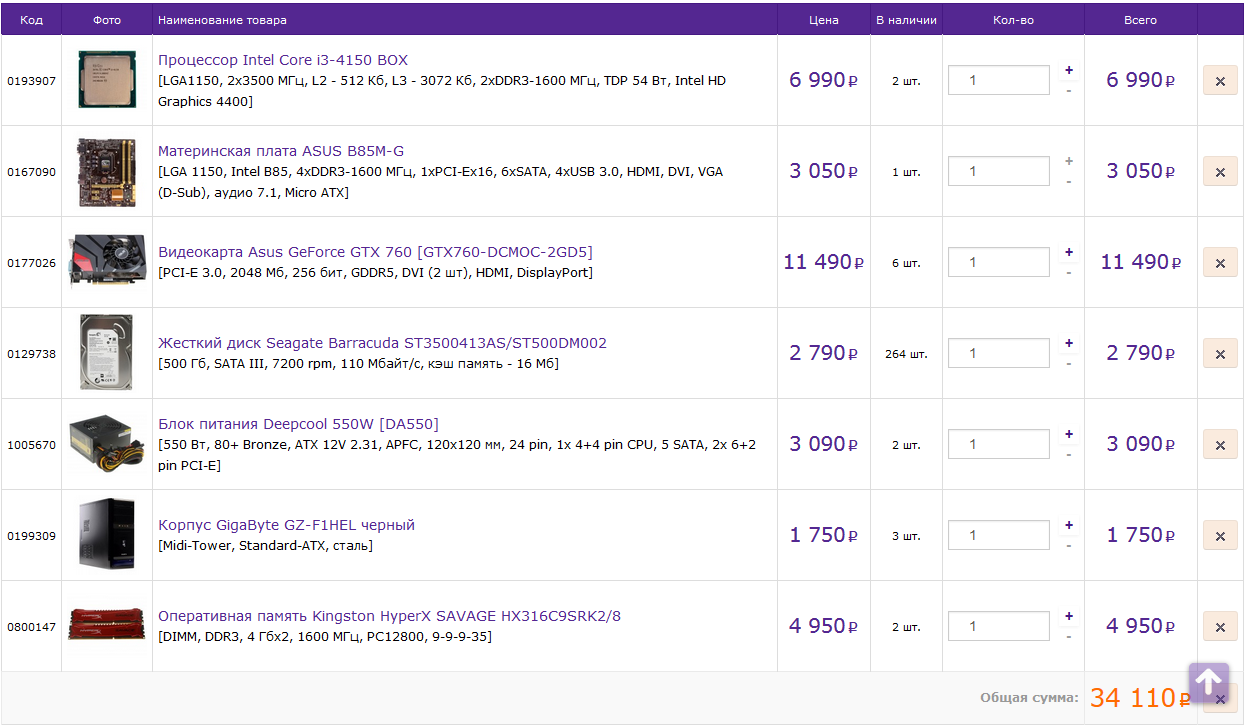Open Материнская плата ASUS B85M-G link

[x=281, y=151]
